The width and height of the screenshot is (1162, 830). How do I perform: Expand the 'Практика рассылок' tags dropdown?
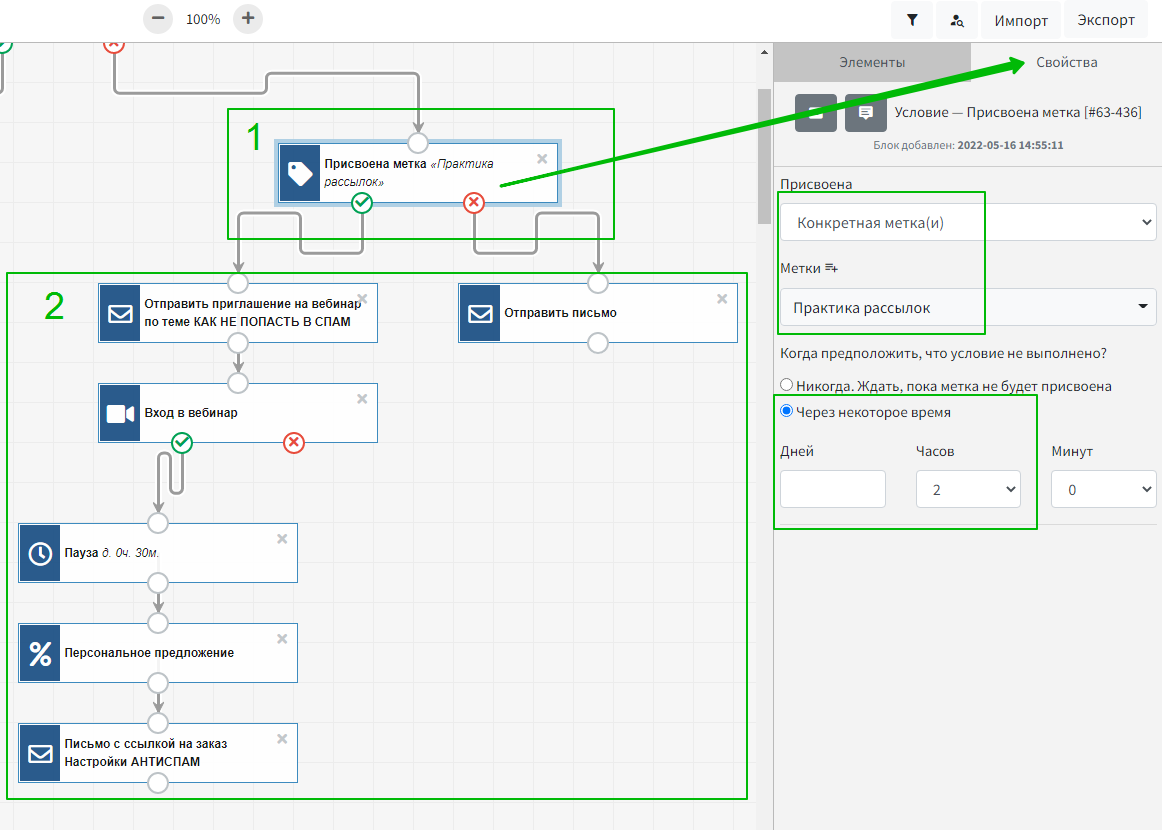coord(967,307)
